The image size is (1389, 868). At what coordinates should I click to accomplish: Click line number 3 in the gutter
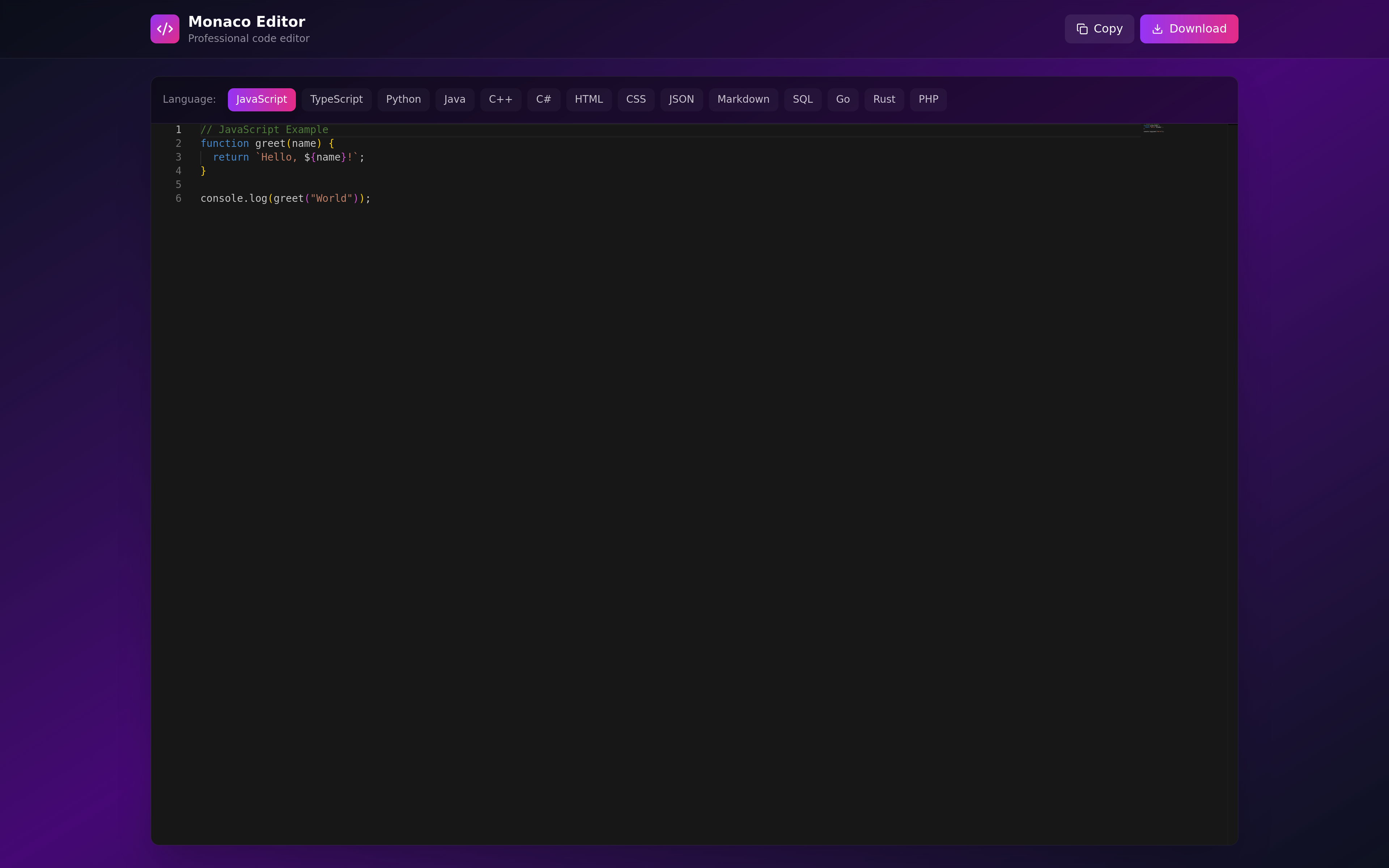pyautogui.click(x=178, y=157)
